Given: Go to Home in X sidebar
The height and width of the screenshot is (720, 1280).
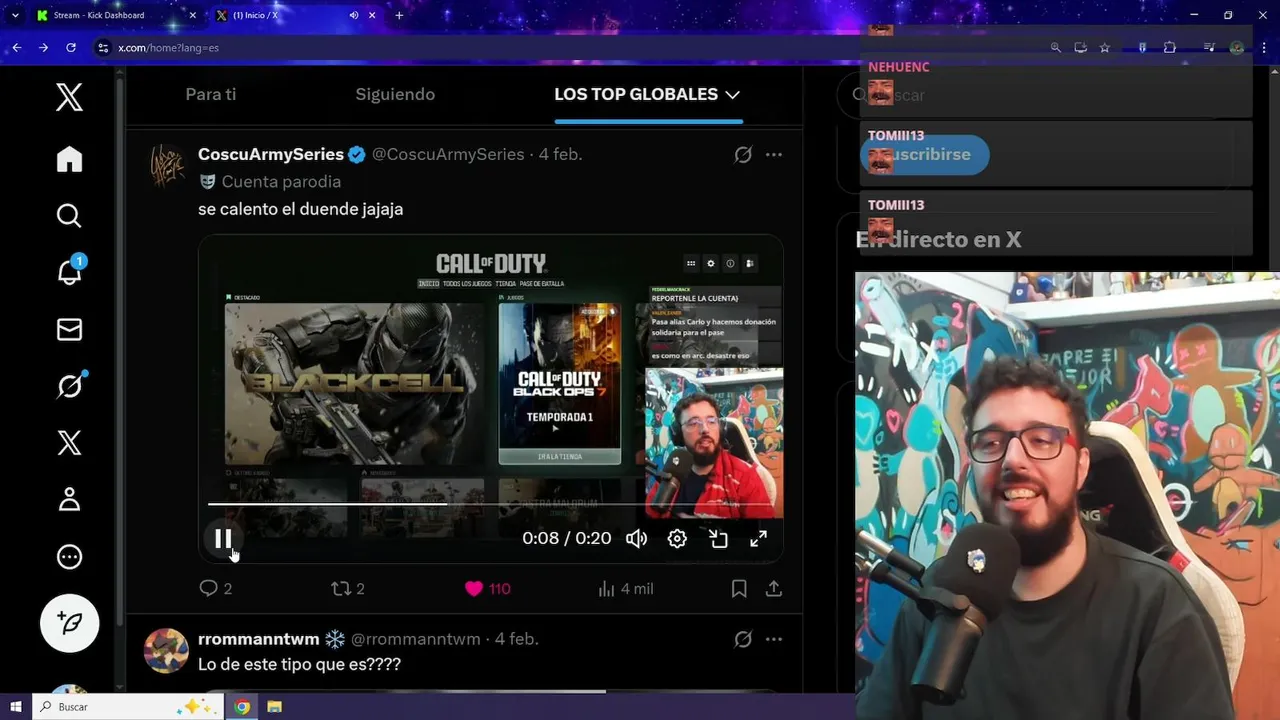Looking at the screenshot, I should [69, 159].
